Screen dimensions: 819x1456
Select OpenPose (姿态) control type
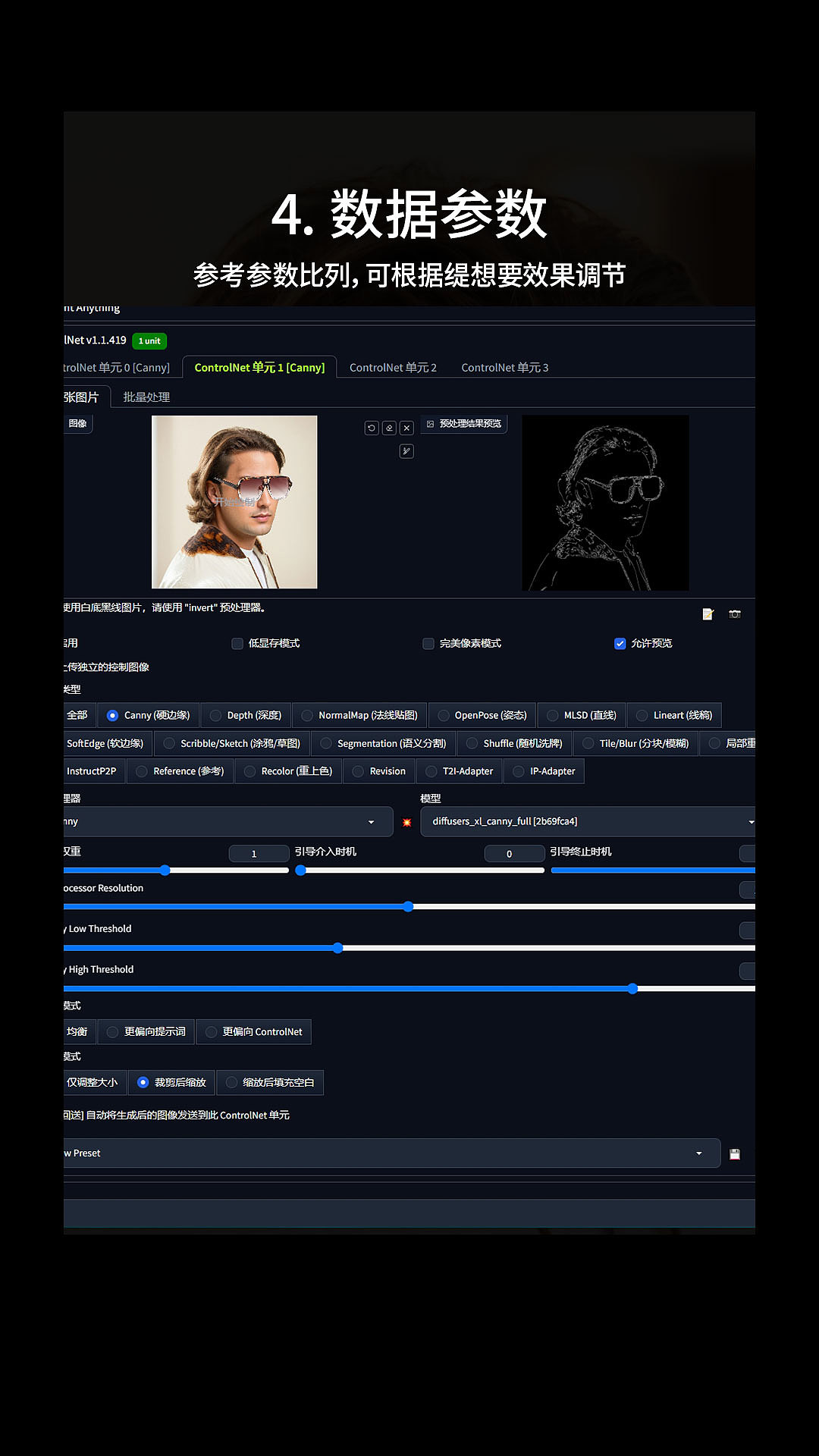coord(482,715)
